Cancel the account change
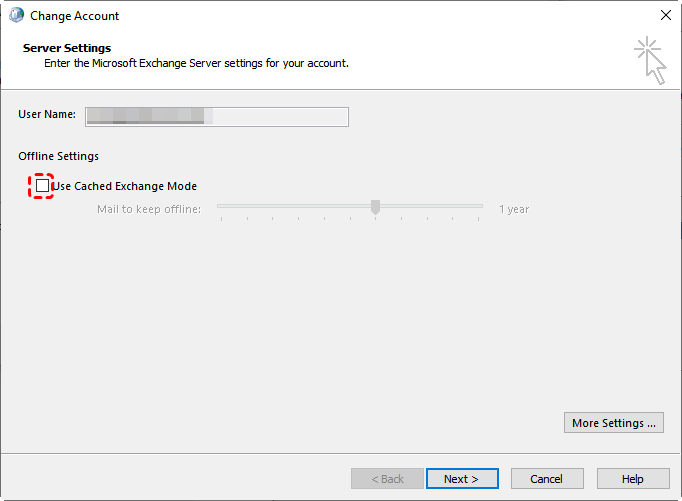The height and width of the screenshot is (501, 682). [x=546, y=479]
